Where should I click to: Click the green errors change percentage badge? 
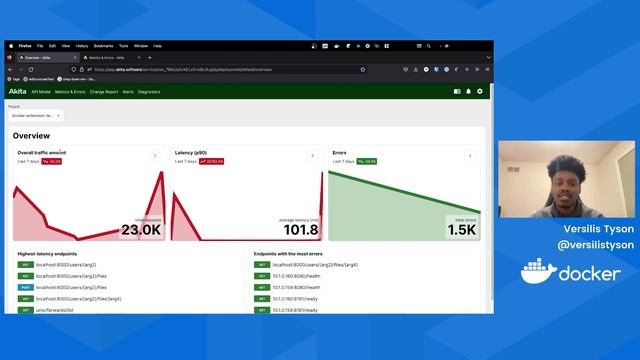[367, 162]
